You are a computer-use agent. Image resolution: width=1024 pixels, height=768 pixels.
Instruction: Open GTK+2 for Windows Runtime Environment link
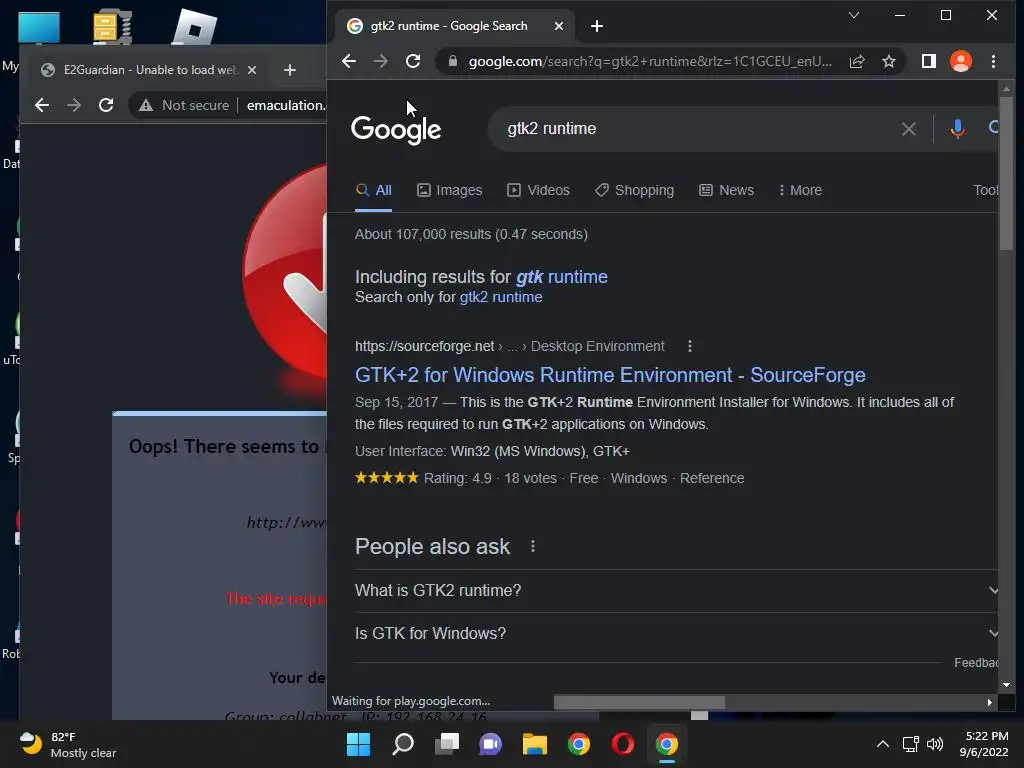coord(610,375)
